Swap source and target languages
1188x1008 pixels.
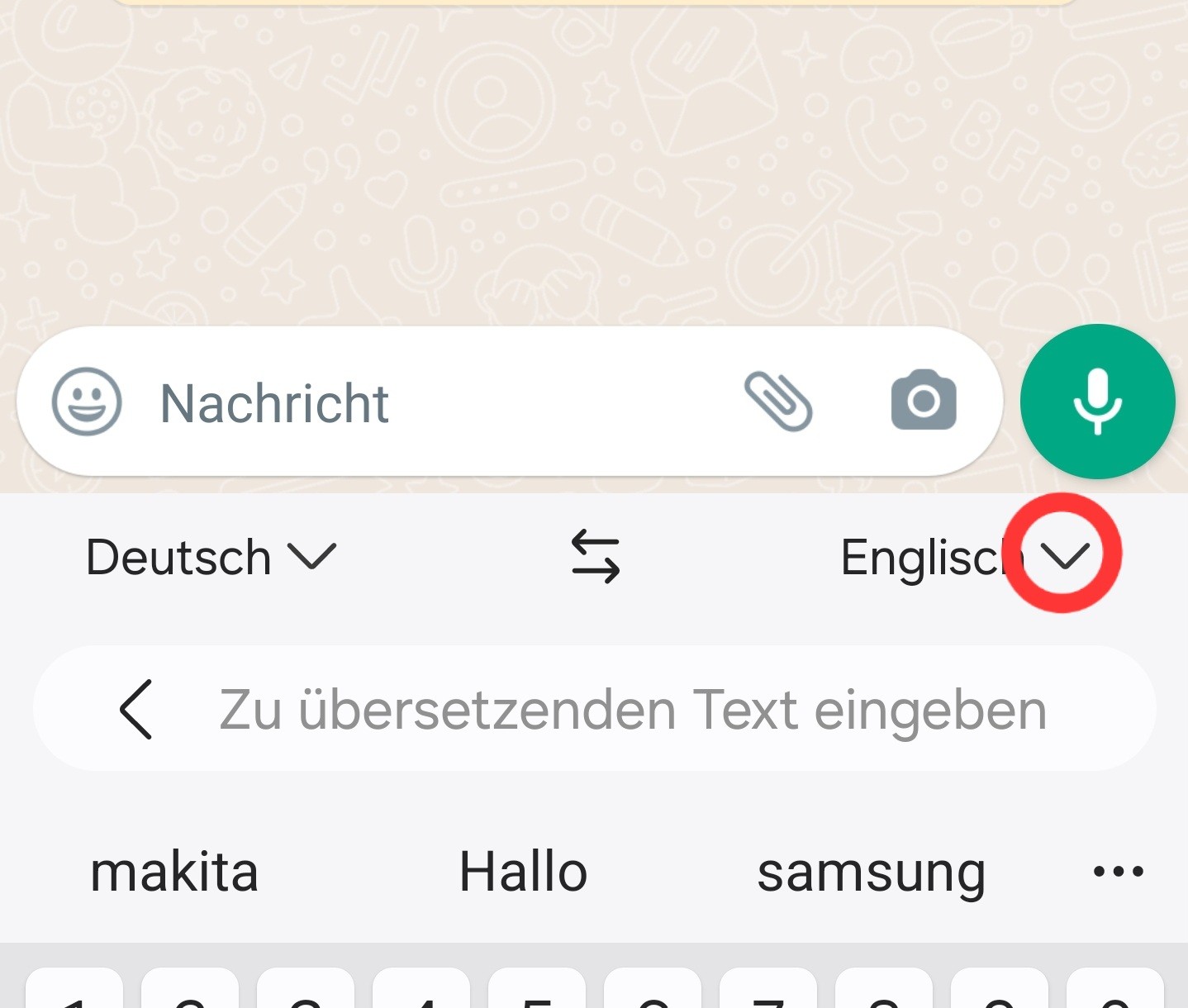596,557
